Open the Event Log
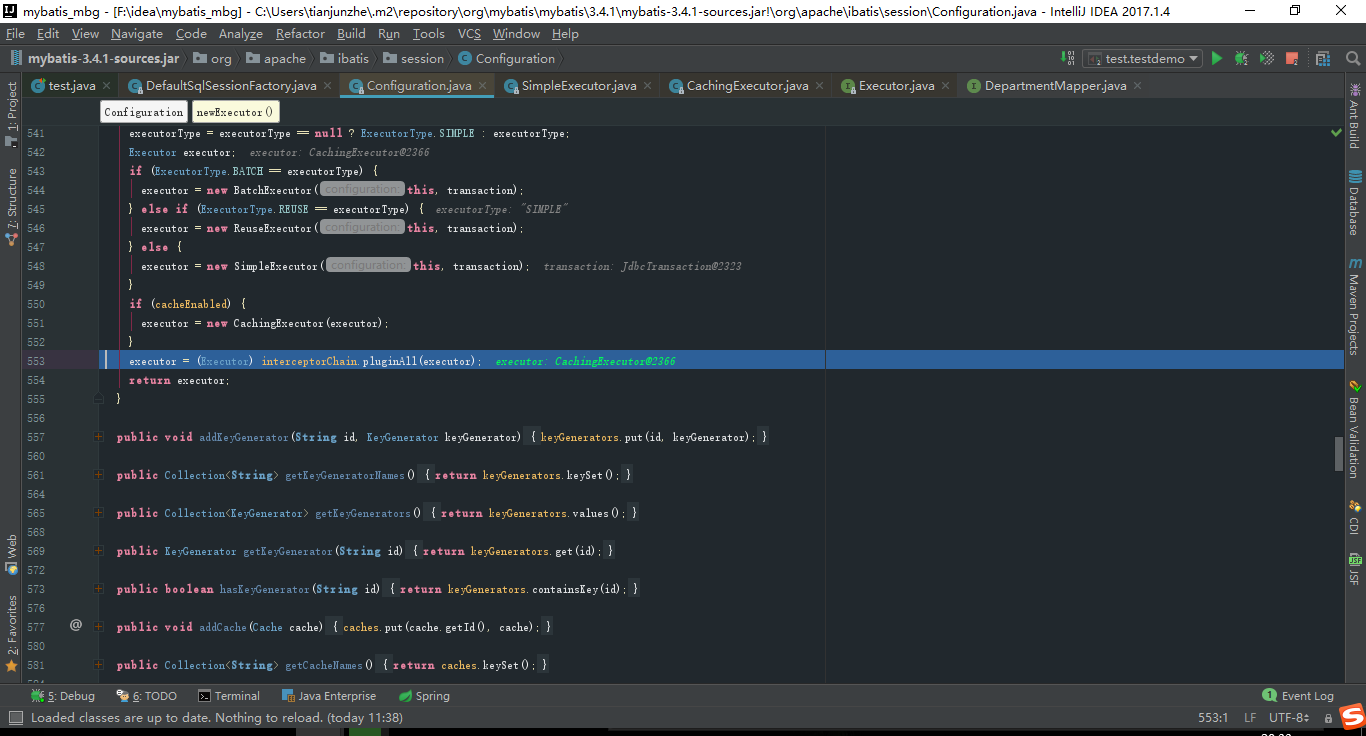This screenshot has width=1366, height=736. coord(1298,695)
